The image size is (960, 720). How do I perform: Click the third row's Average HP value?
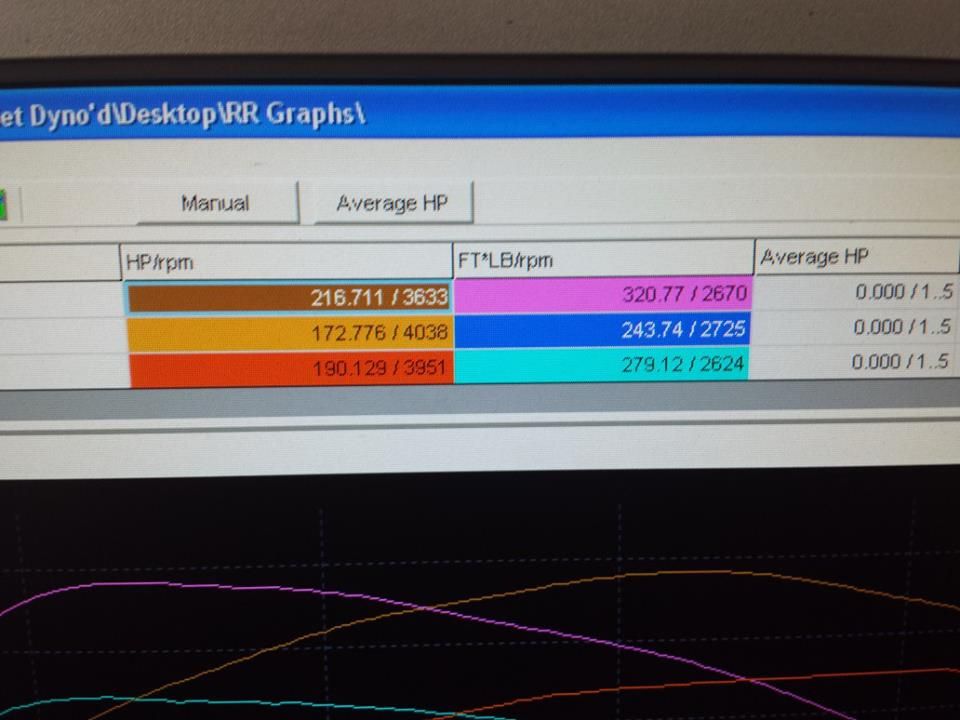click(855, 361)
